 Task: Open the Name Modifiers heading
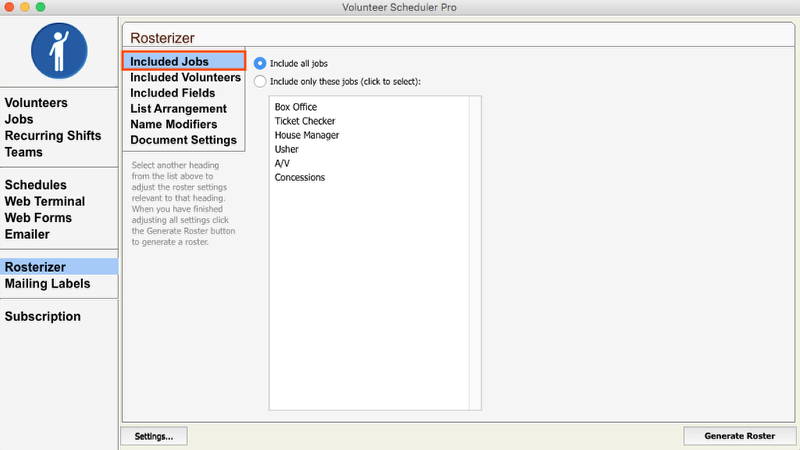click(x=173, y=124)
